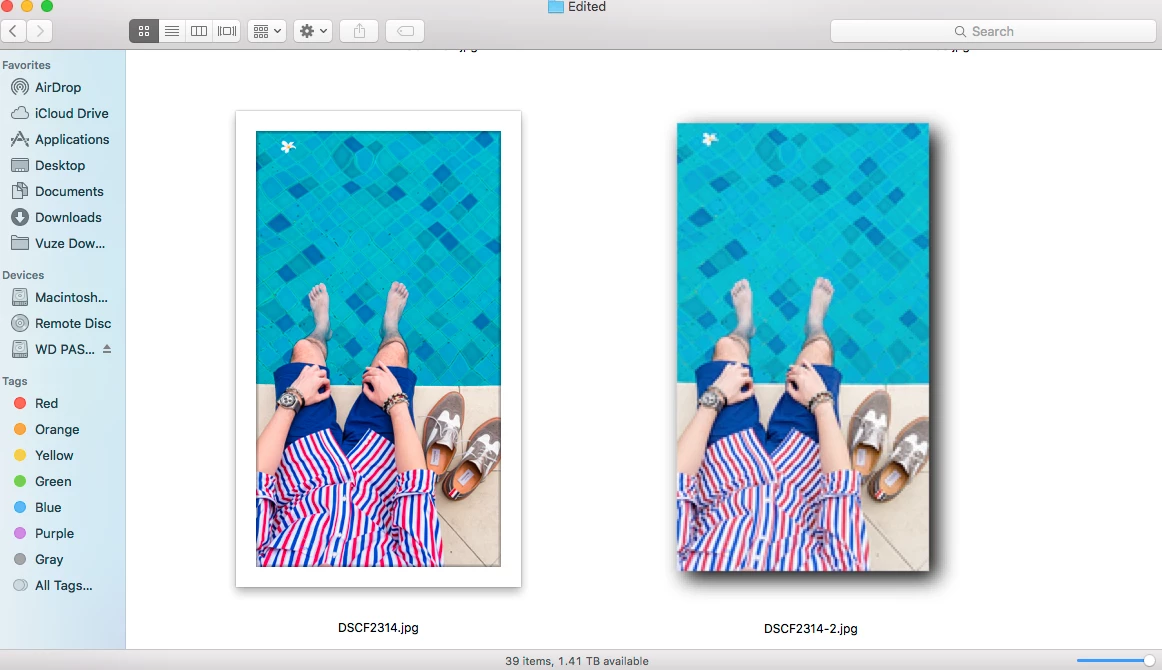Open Desktop folder in sidebar

tap(62, 165)
